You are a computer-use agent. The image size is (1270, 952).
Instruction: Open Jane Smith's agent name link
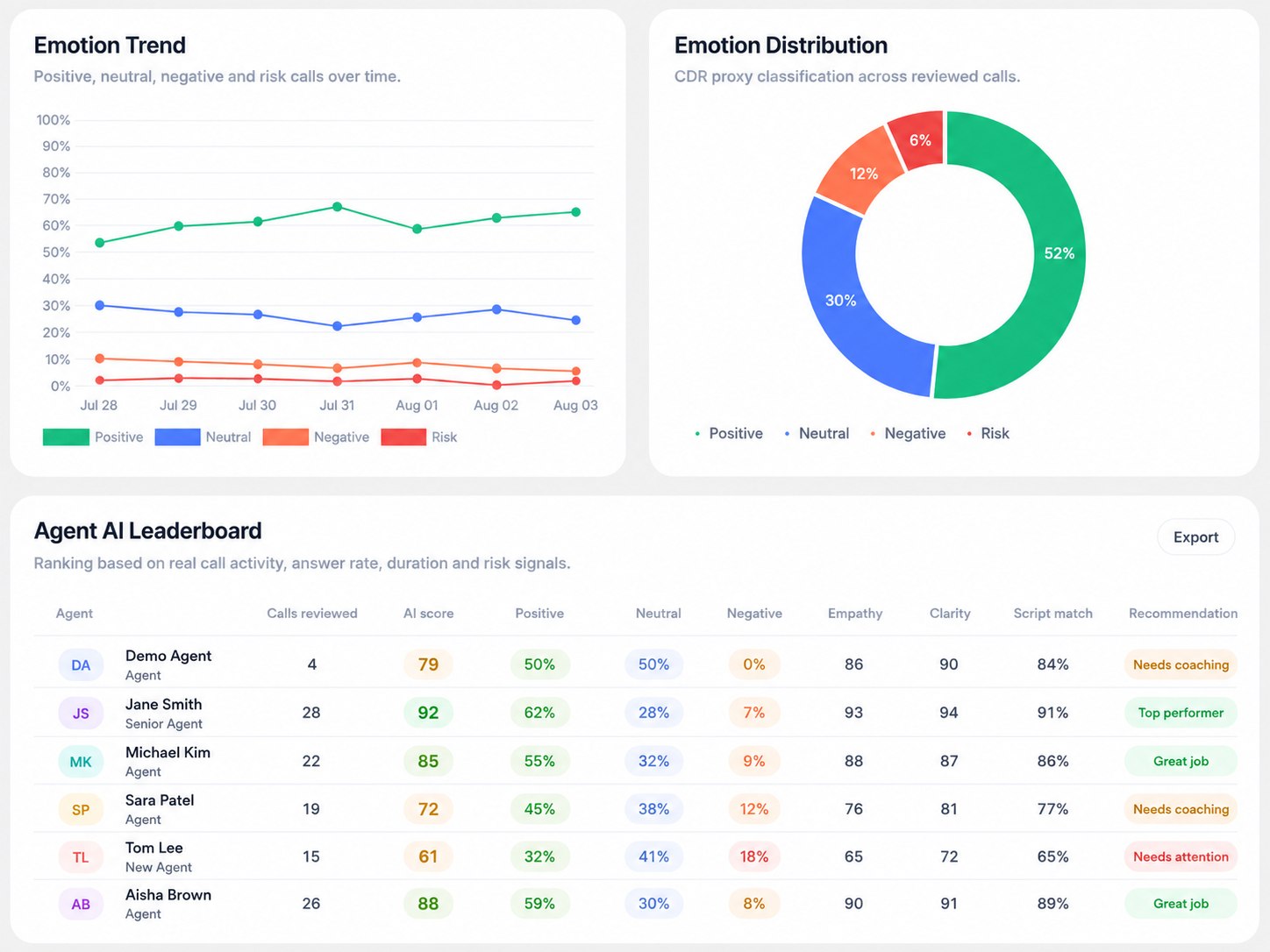coord(163,705)
